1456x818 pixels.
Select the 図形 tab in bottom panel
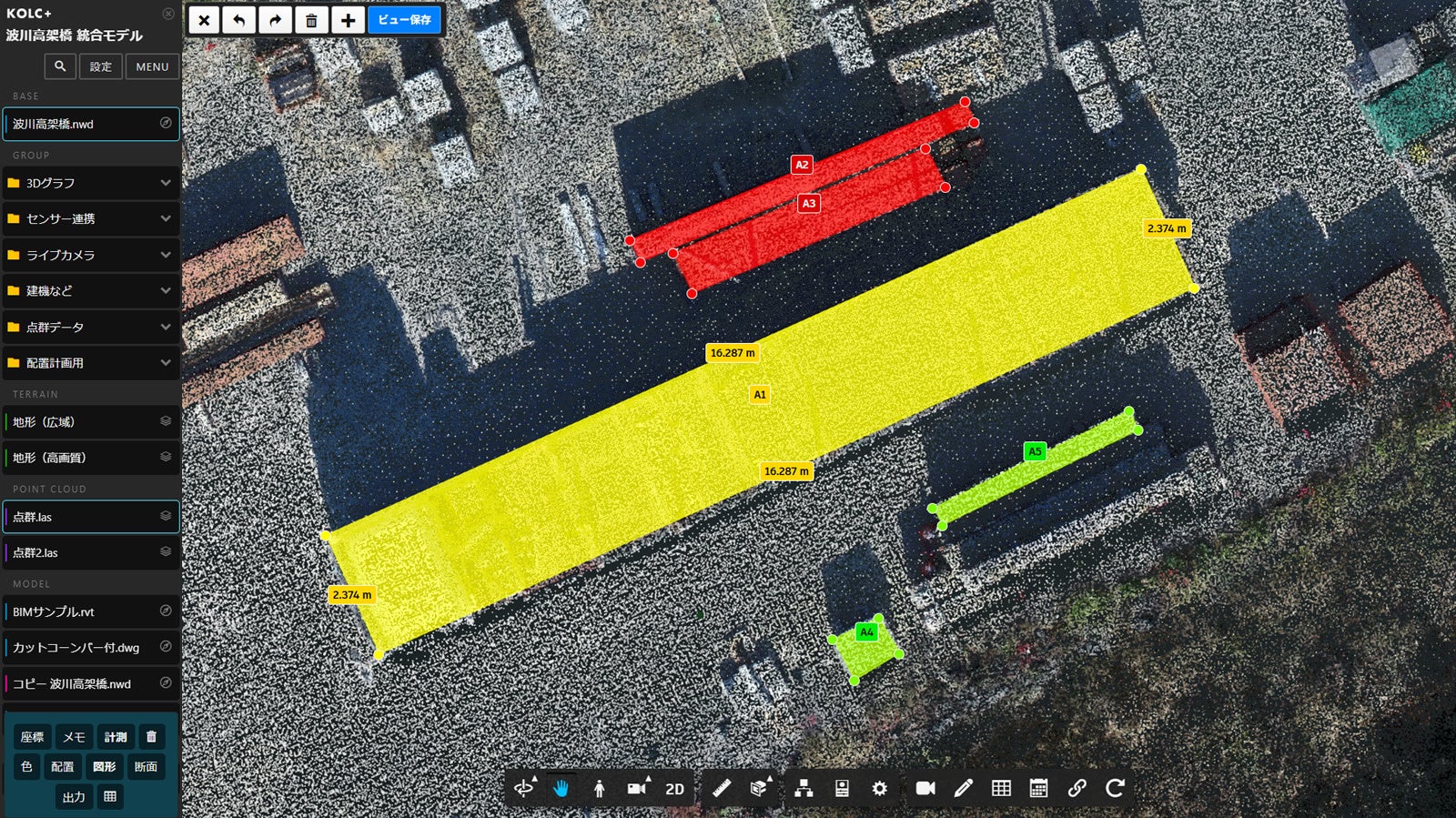pyautogui.click(x=105, y=766)
